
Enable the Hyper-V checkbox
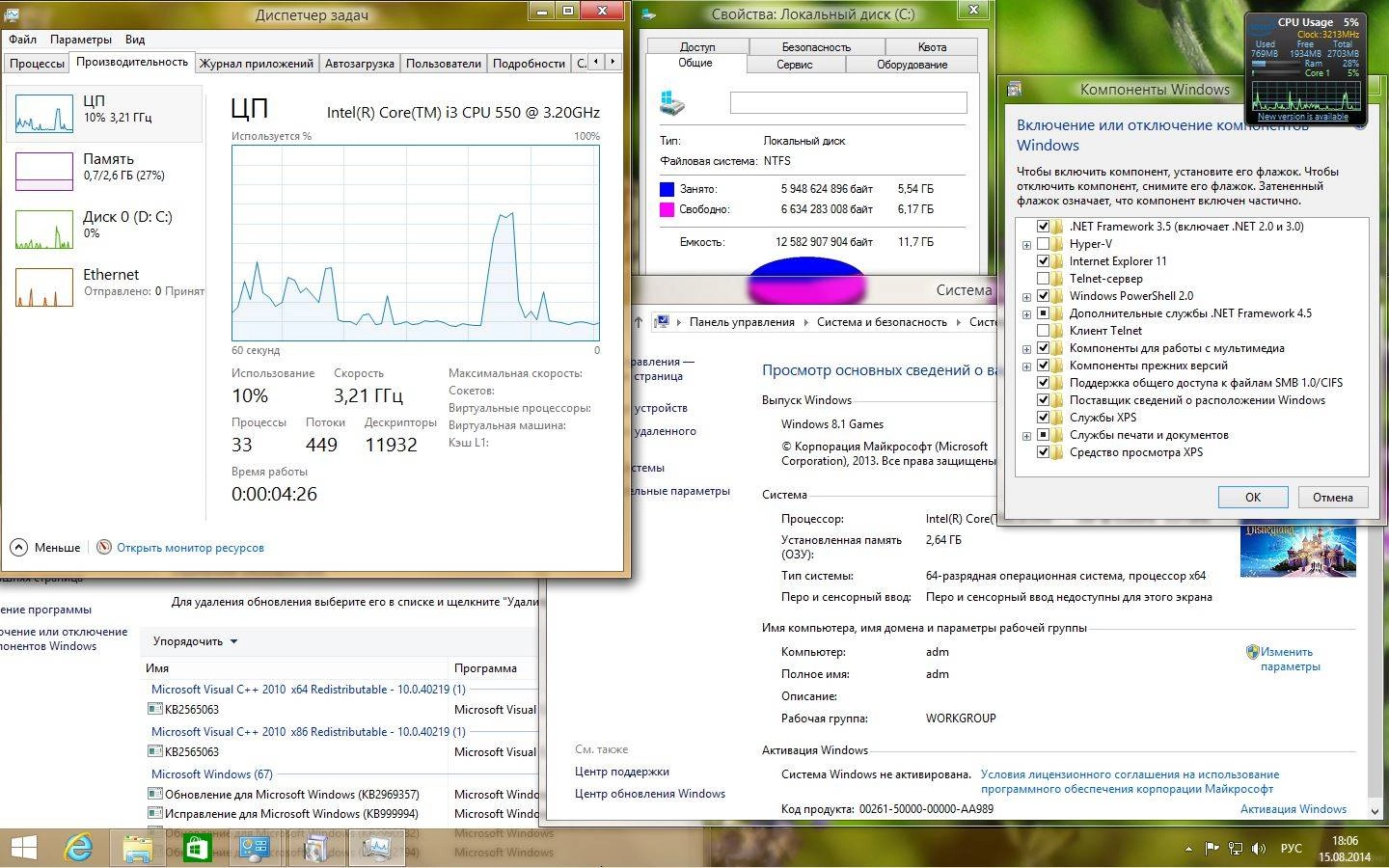pyautogui.click(x=1043, y=244)
